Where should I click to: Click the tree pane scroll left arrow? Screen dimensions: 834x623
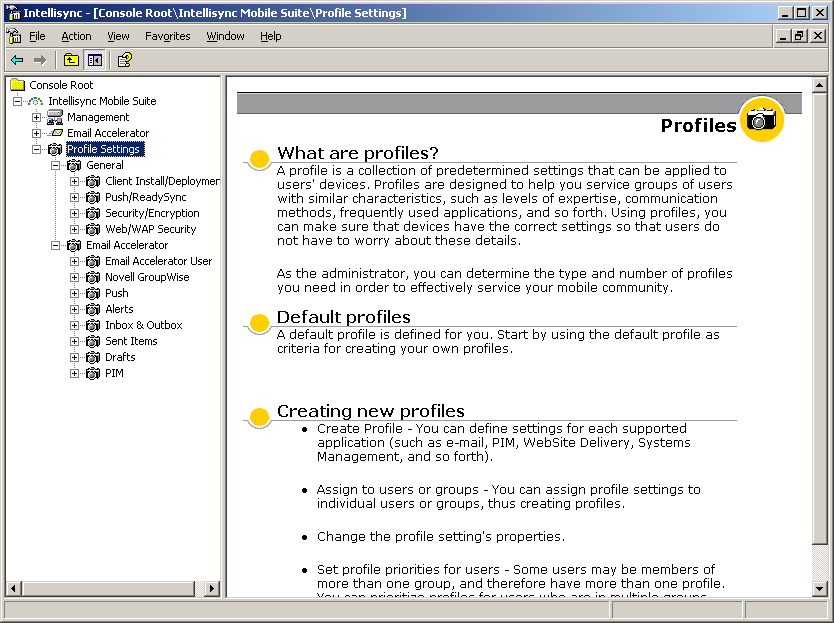pyautogui.click(x=14, y=588)
